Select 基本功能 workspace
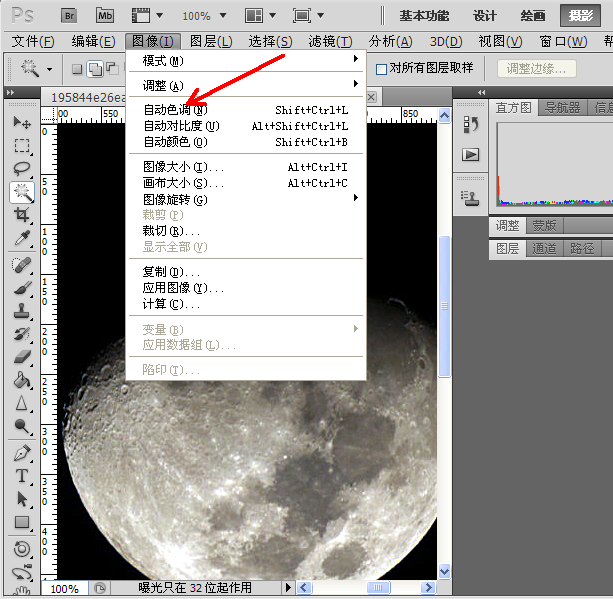Image resolution: width=613 pixels, height=599 pixels. click(x=424, y=16)
